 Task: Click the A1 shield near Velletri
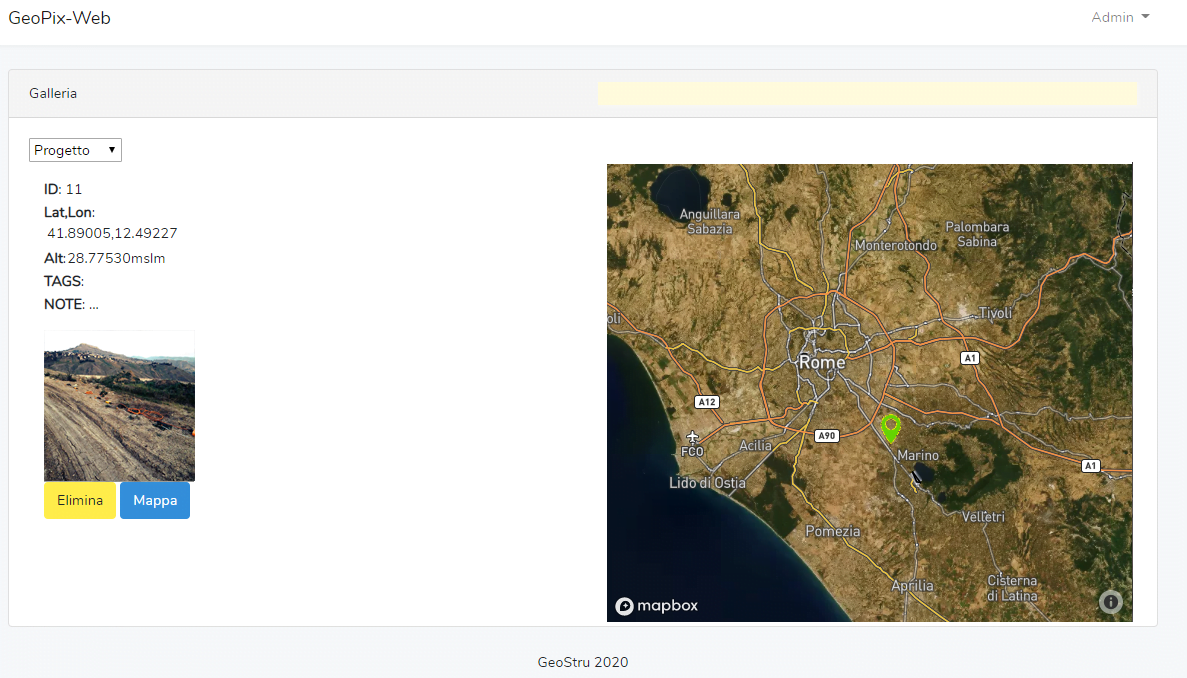coord(1090,465)
